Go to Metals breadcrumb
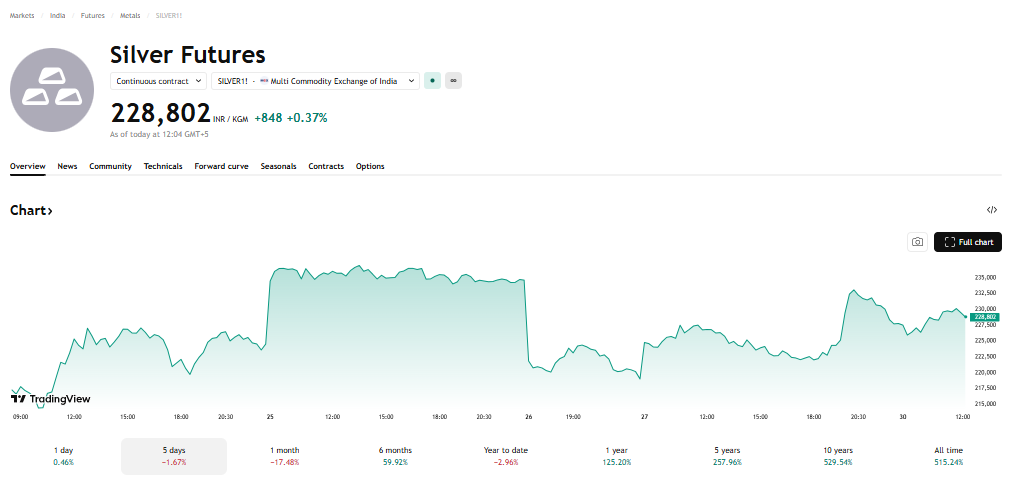This screenshot has width=1025, height=502. 130,16
